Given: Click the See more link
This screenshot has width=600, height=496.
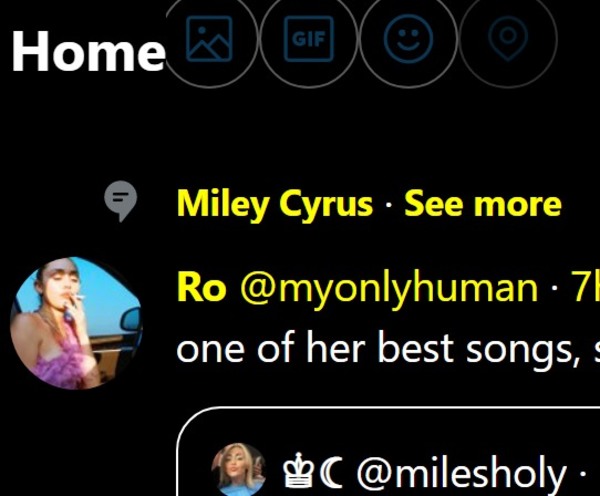Looking at the screenshot, I should point(482,204).
